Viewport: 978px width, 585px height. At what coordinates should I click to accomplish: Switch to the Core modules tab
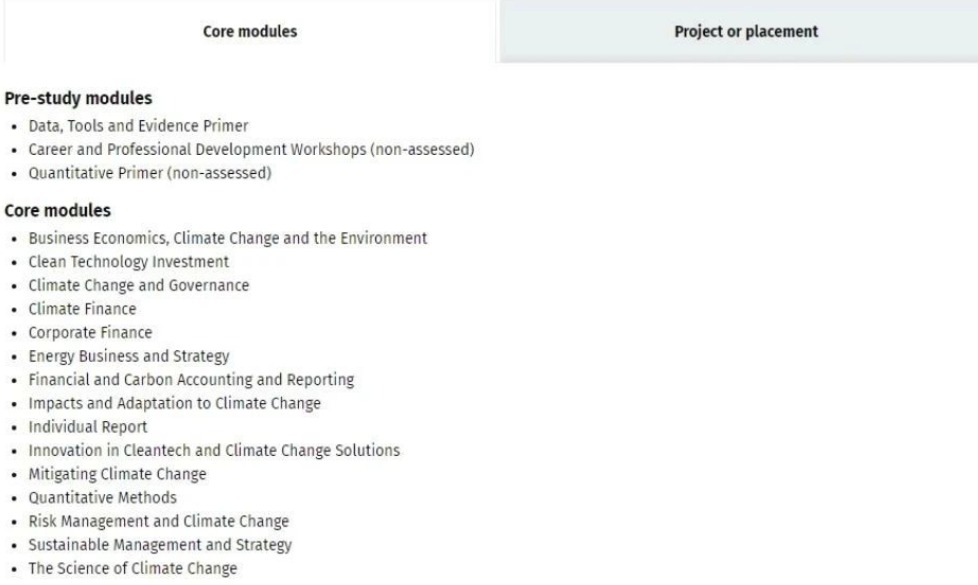coord(249,31)
